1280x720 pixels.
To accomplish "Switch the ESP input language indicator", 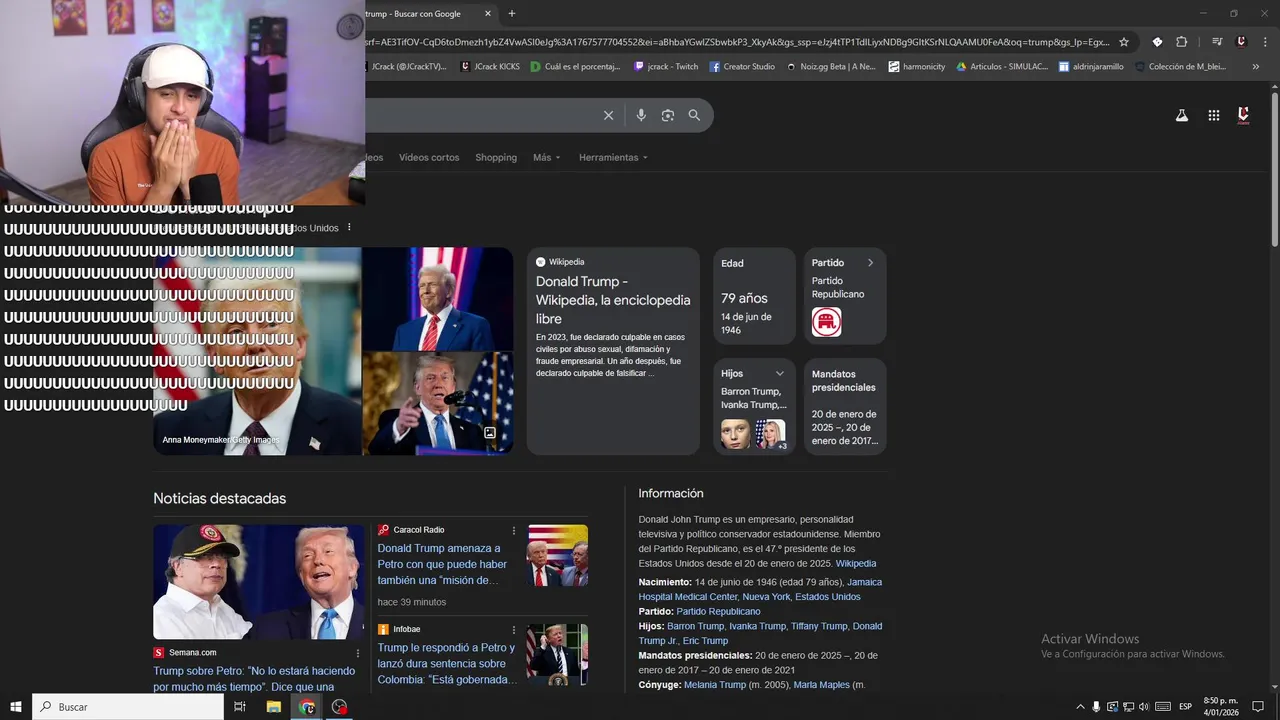I will pos(1186,707).
